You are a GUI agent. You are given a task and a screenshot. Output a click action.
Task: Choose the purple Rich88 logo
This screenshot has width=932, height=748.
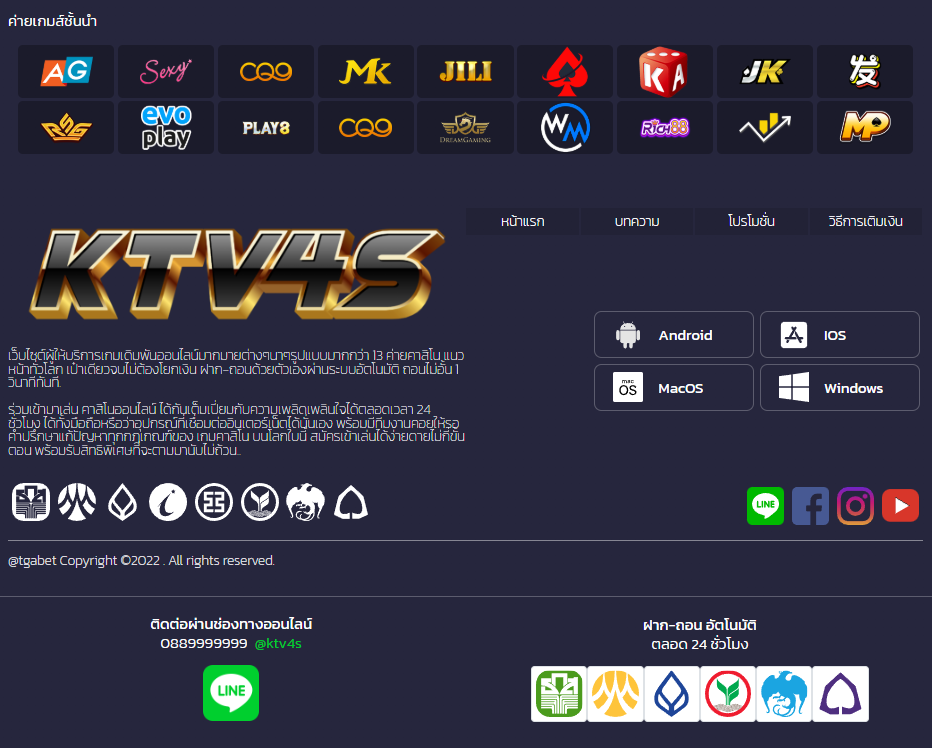665,127
